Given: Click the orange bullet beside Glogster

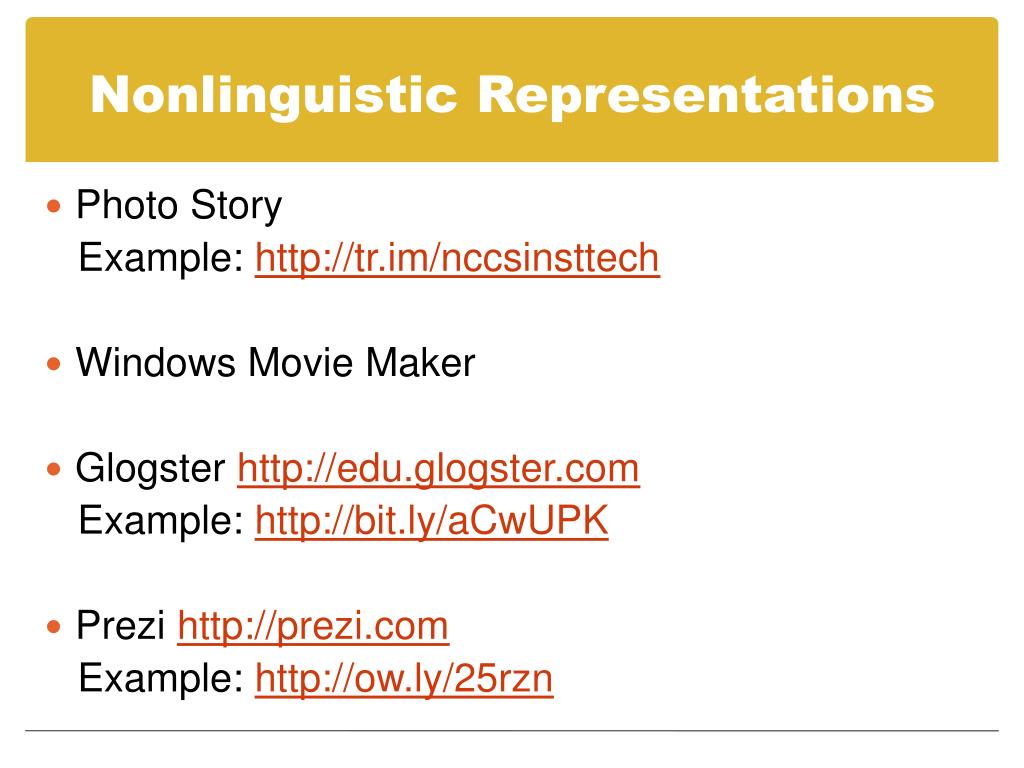Looking at the screenshot, I should 54,469.
